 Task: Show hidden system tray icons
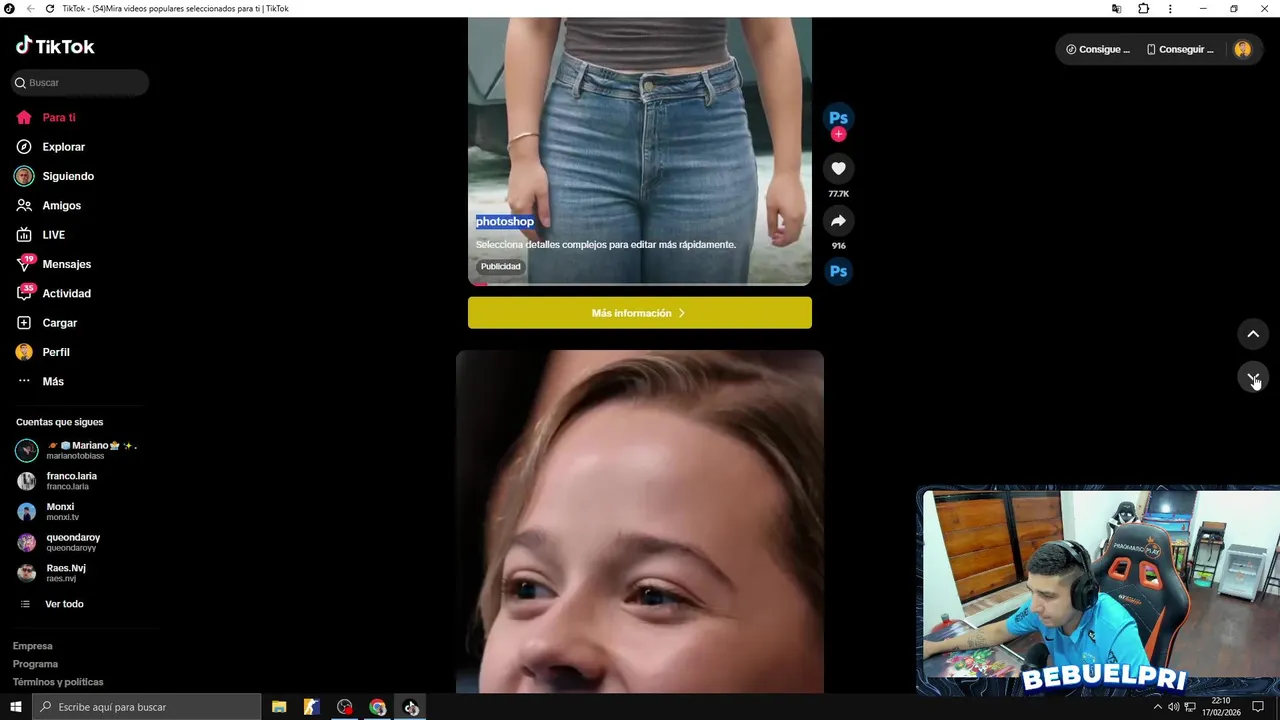pos(1158,707)
